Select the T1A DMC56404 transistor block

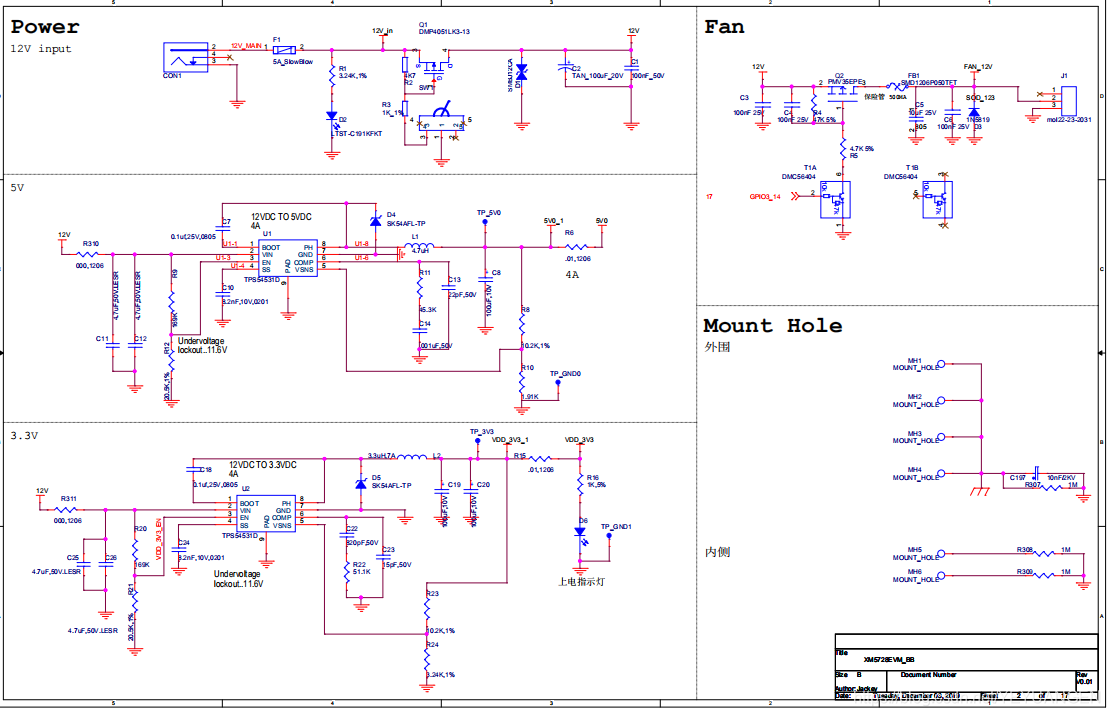pos(832,199)
